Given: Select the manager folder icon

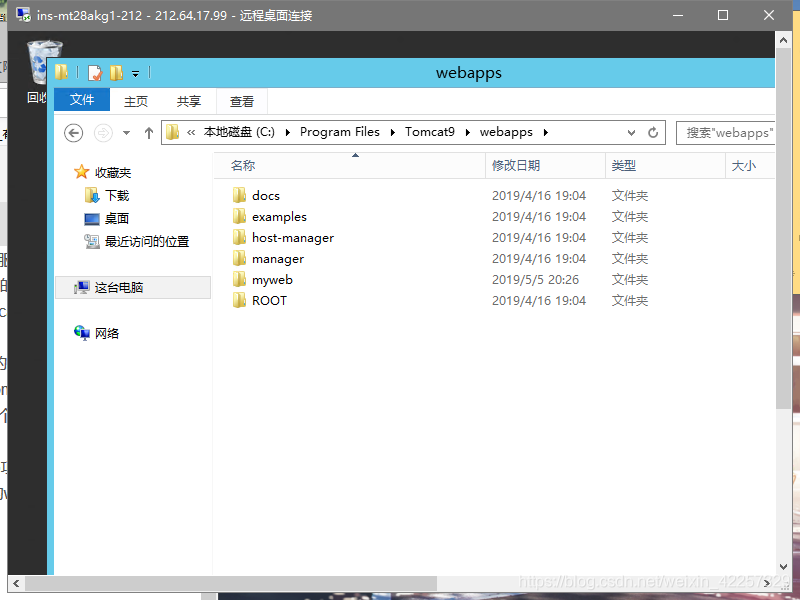Looking at the screenshot, I should [x=239, y=259].
